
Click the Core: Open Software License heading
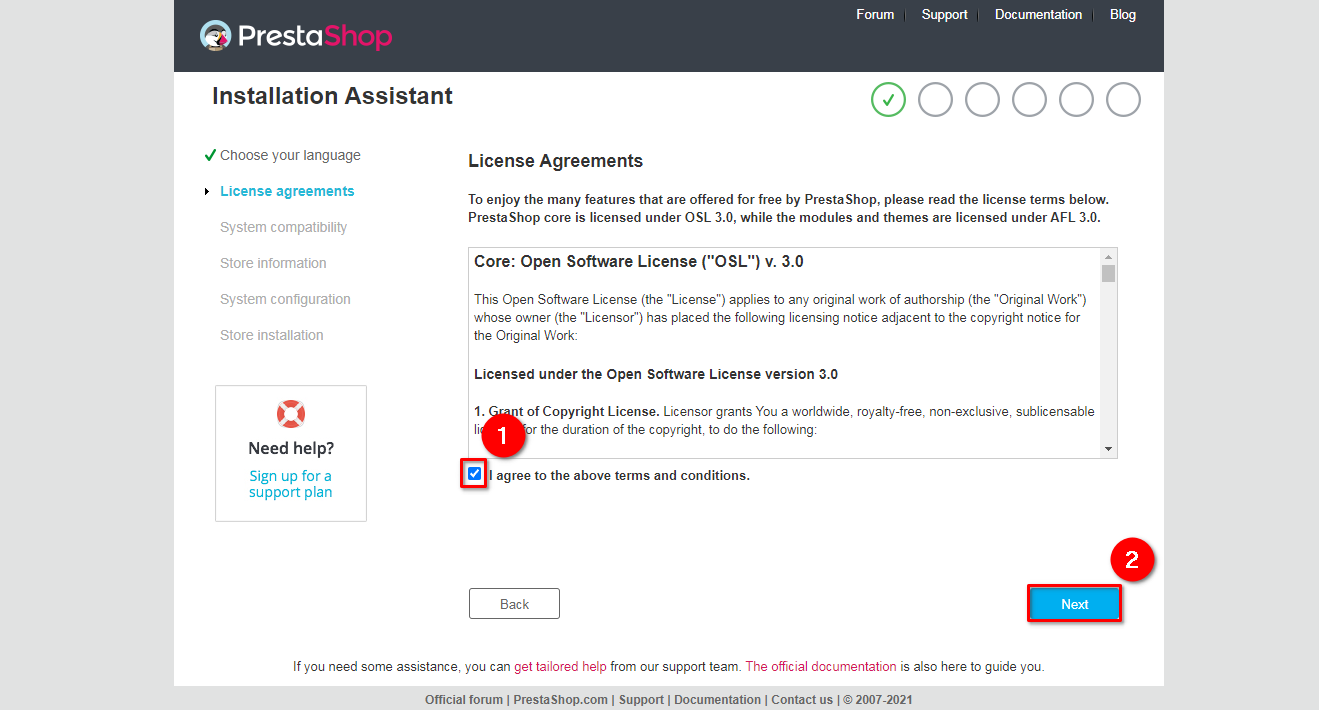tap(639, 262)
